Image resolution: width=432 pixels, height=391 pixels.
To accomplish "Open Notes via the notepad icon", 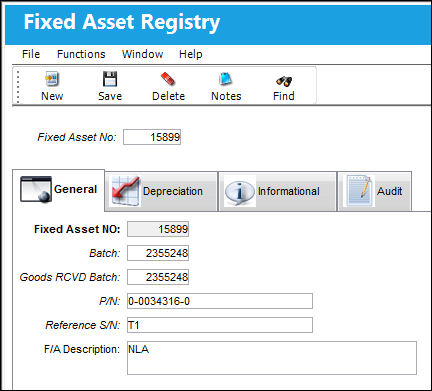I will coord(226,79).
